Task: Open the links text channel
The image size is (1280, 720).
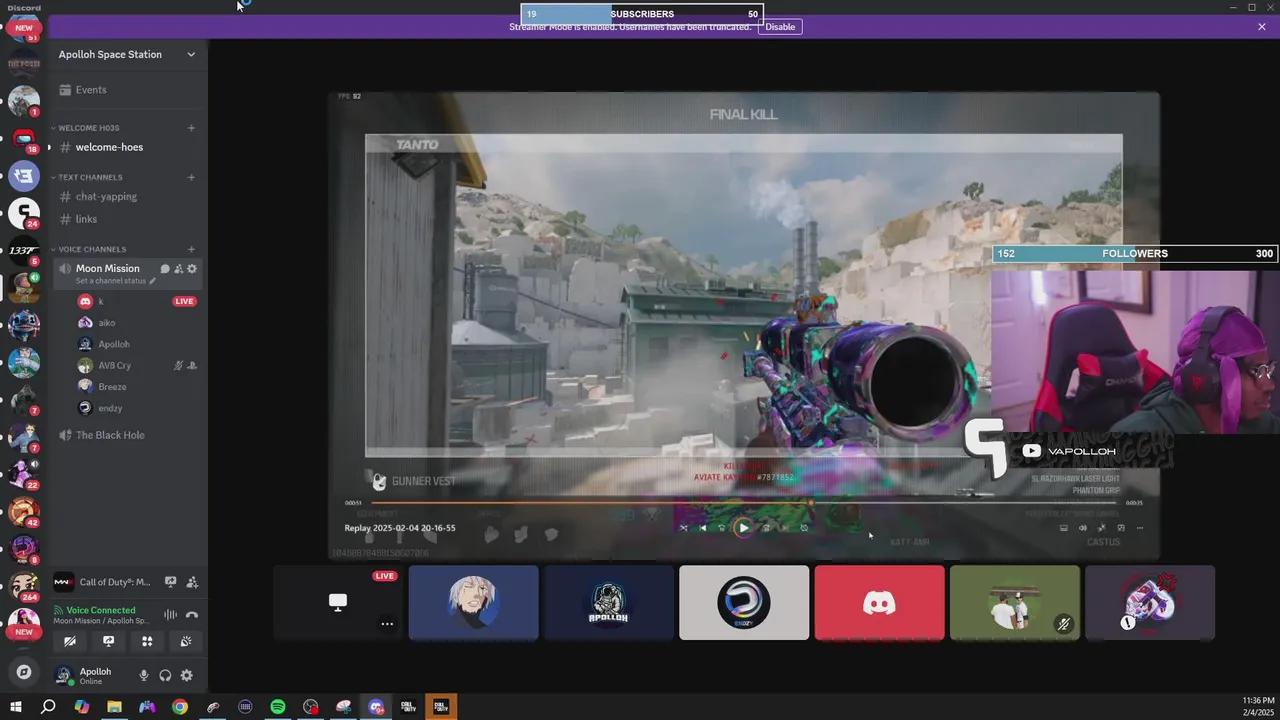Action: tap(128, 219)
